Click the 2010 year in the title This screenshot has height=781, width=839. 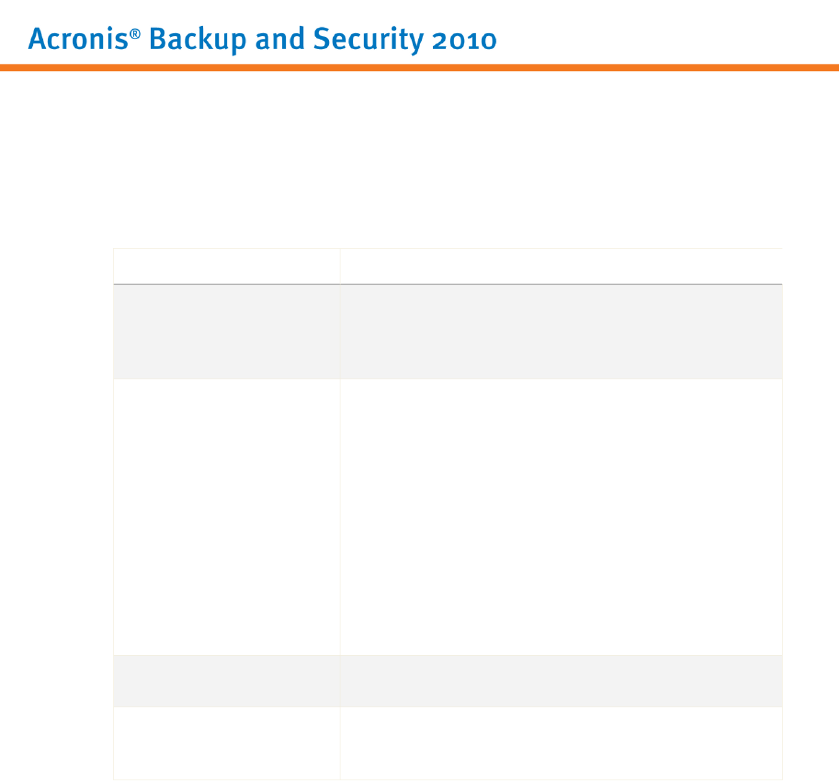click(x=464, y=40)
